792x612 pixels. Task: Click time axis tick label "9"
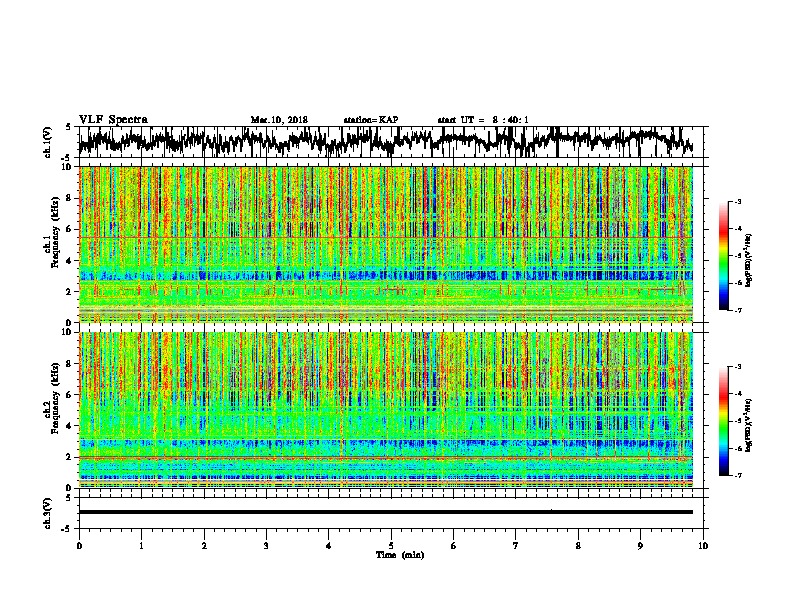(x=640, y=546)
